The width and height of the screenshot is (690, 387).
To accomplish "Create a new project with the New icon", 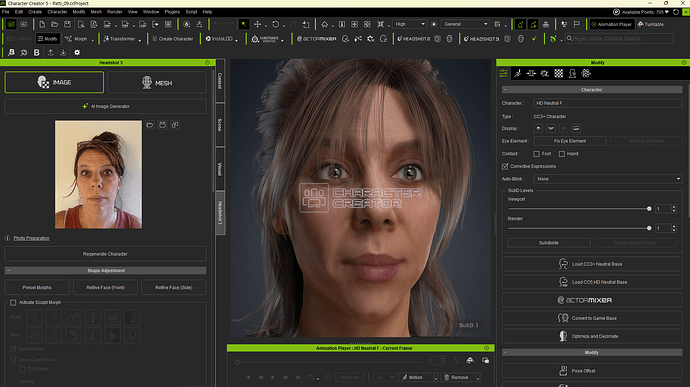I will (x=42, y=24).
